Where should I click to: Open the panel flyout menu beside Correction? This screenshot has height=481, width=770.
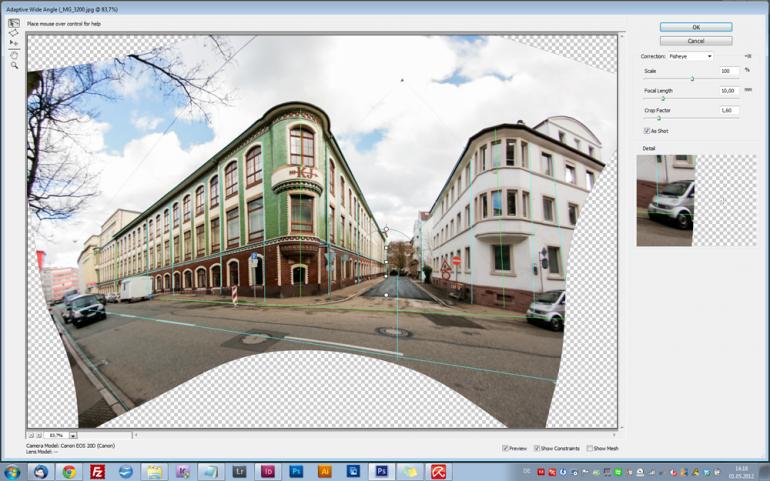(747, 57)
